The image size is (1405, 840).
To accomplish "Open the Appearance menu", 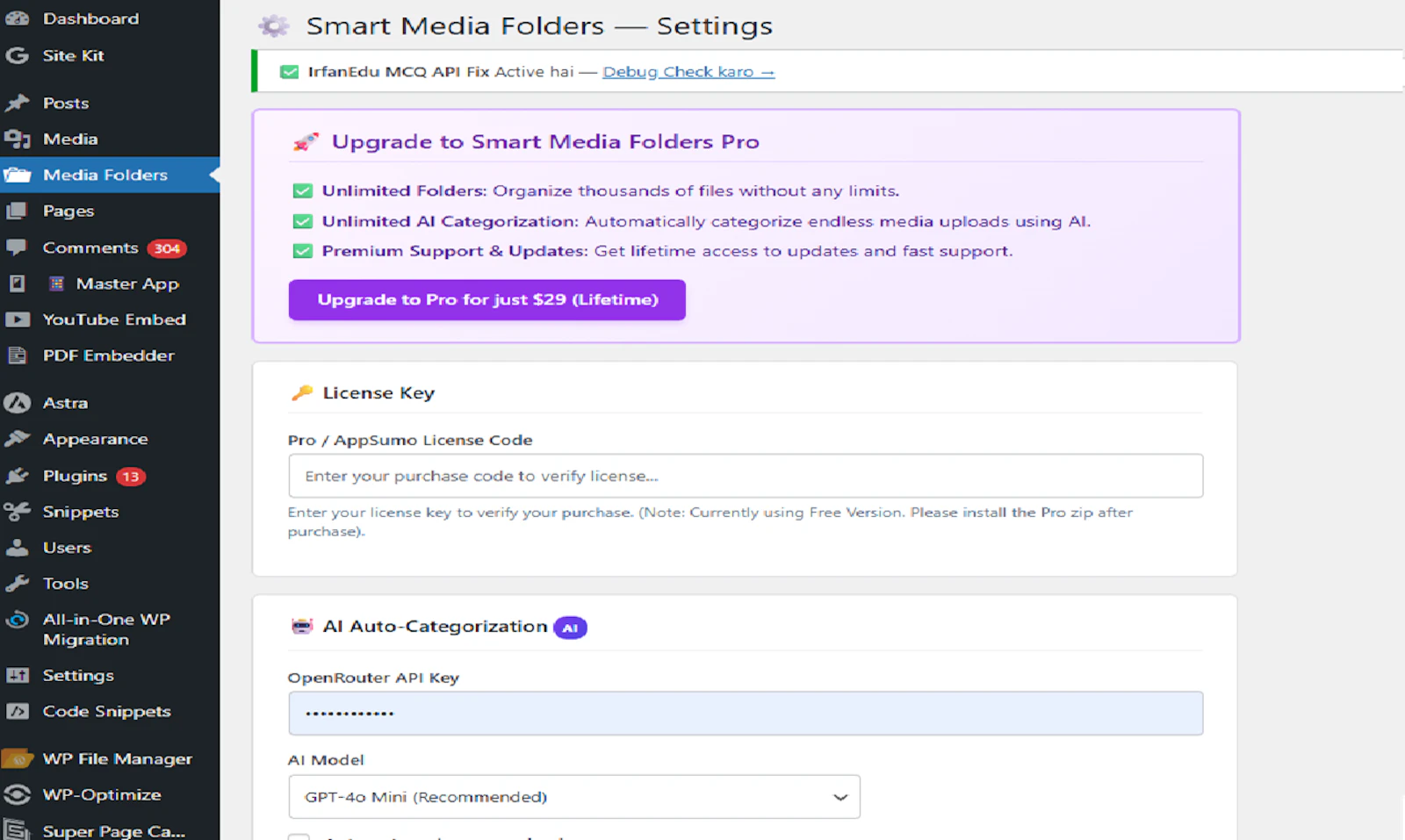I will 95,439.
